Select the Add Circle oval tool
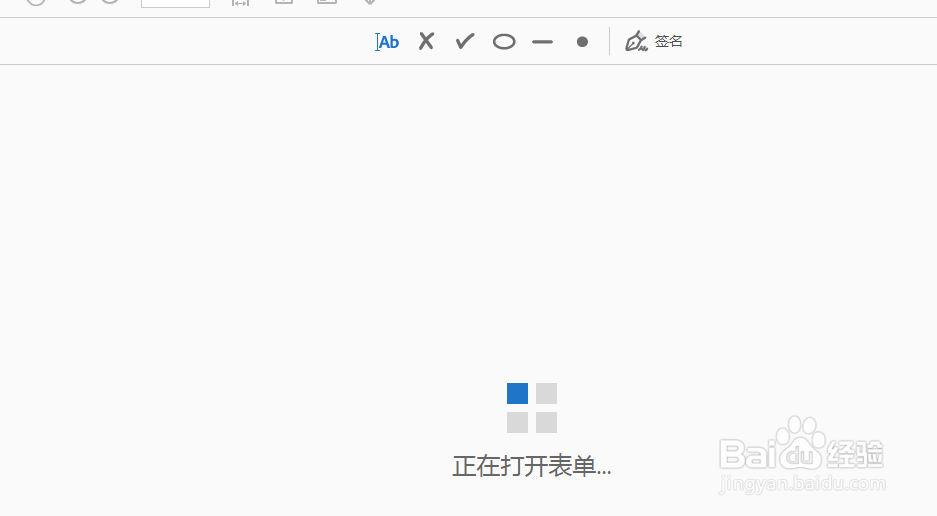Image resolution: width=937 pixels, height=516 pixels. click(x=504, y=42)
